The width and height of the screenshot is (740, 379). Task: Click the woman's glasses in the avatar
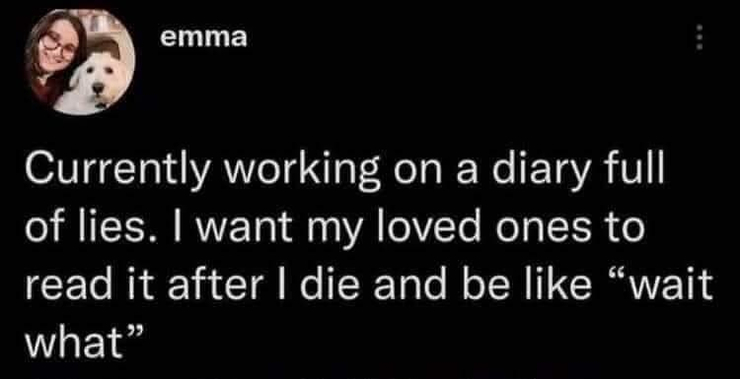coord(58,45)
